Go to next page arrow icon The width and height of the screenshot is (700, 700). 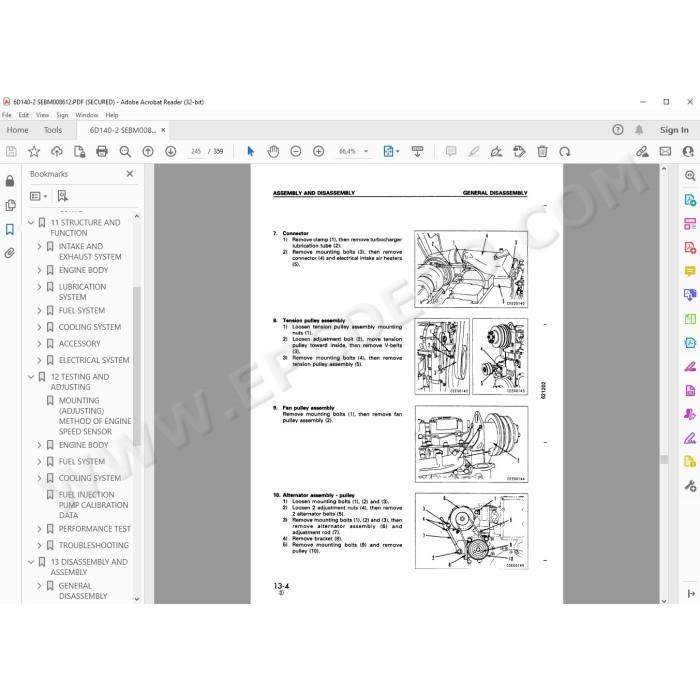(171, 152)
